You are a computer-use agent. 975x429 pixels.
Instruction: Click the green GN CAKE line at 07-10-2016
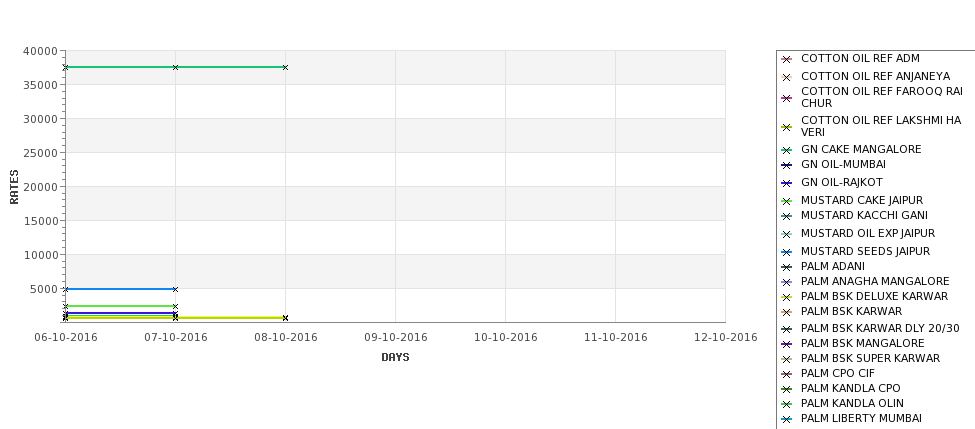[x=175, y=67]
